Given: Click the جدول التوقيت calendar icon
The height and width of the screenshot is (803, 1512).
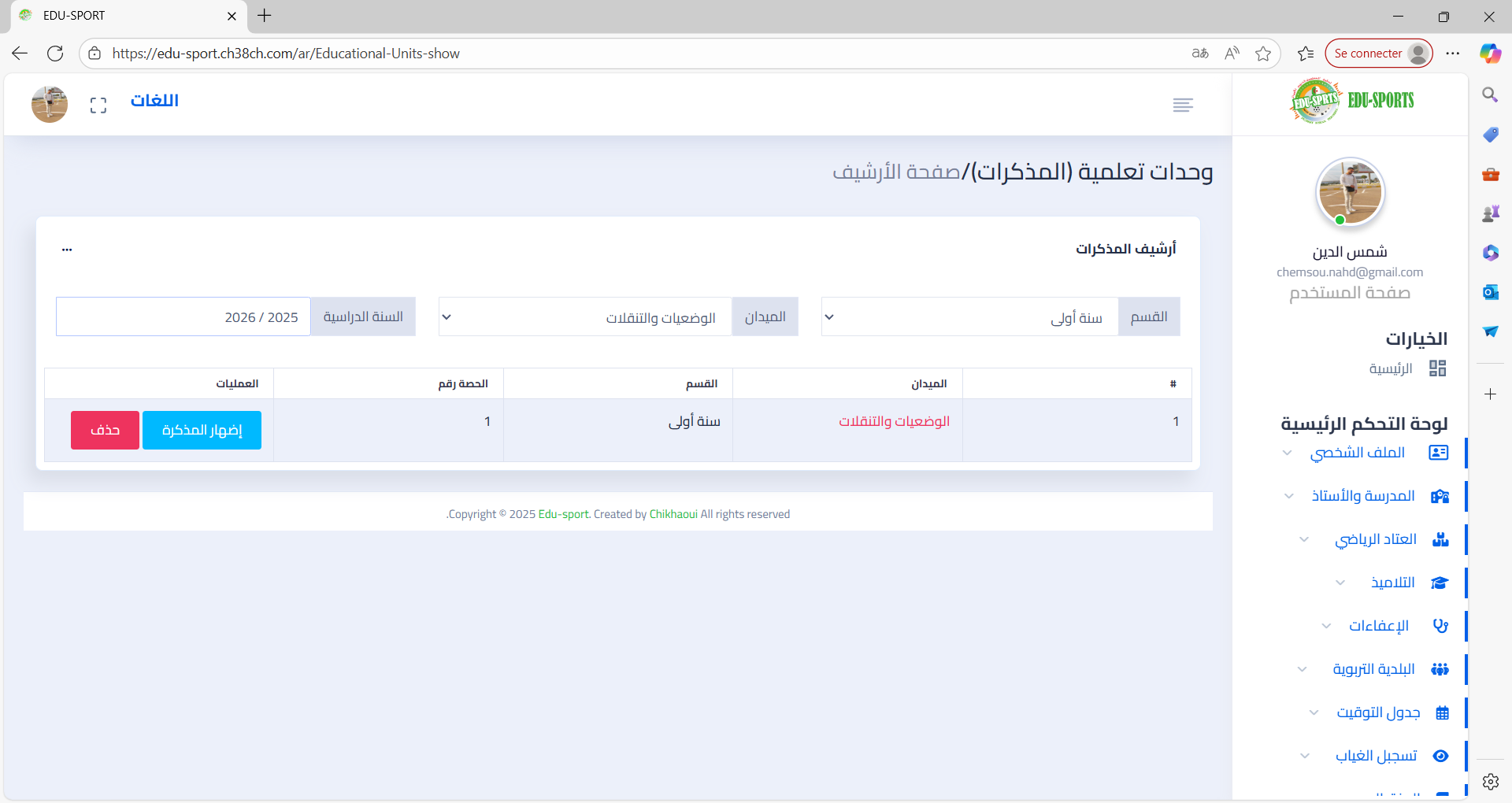Looking at the screenshot, I should (x=1442, y=712).
